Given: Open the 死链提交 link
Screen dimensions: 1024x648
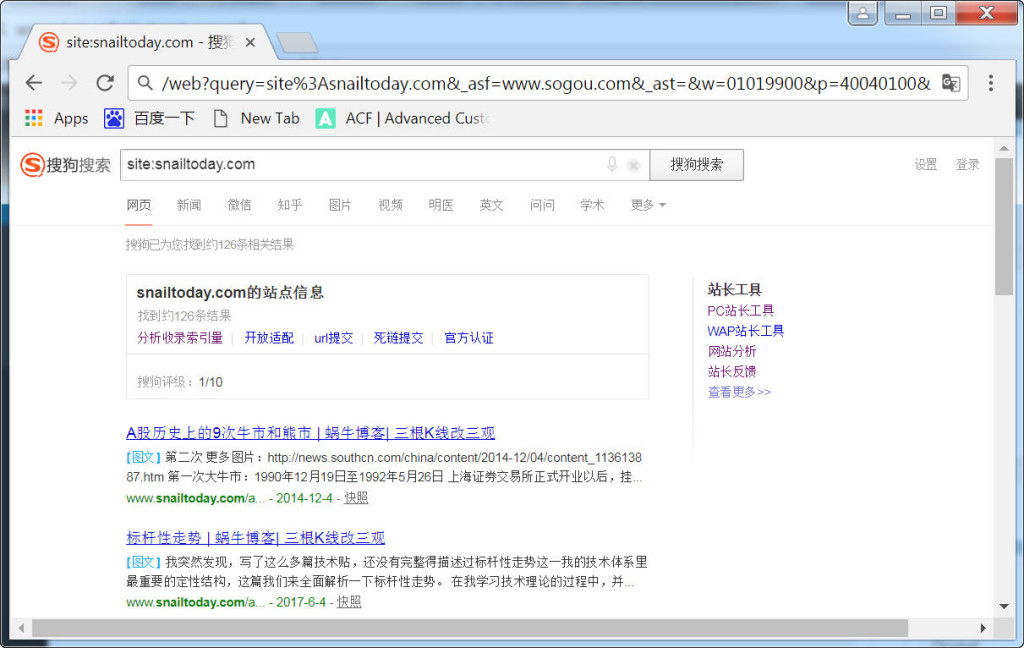Looking at the screenshot, I should click(x=398, y=338).
